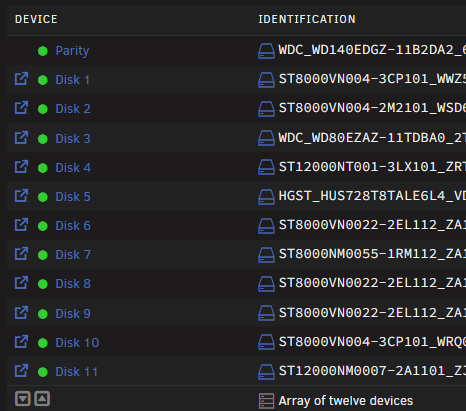Click drive icon beside WDC_WD80EZAZ

click(x=266, y=138)
